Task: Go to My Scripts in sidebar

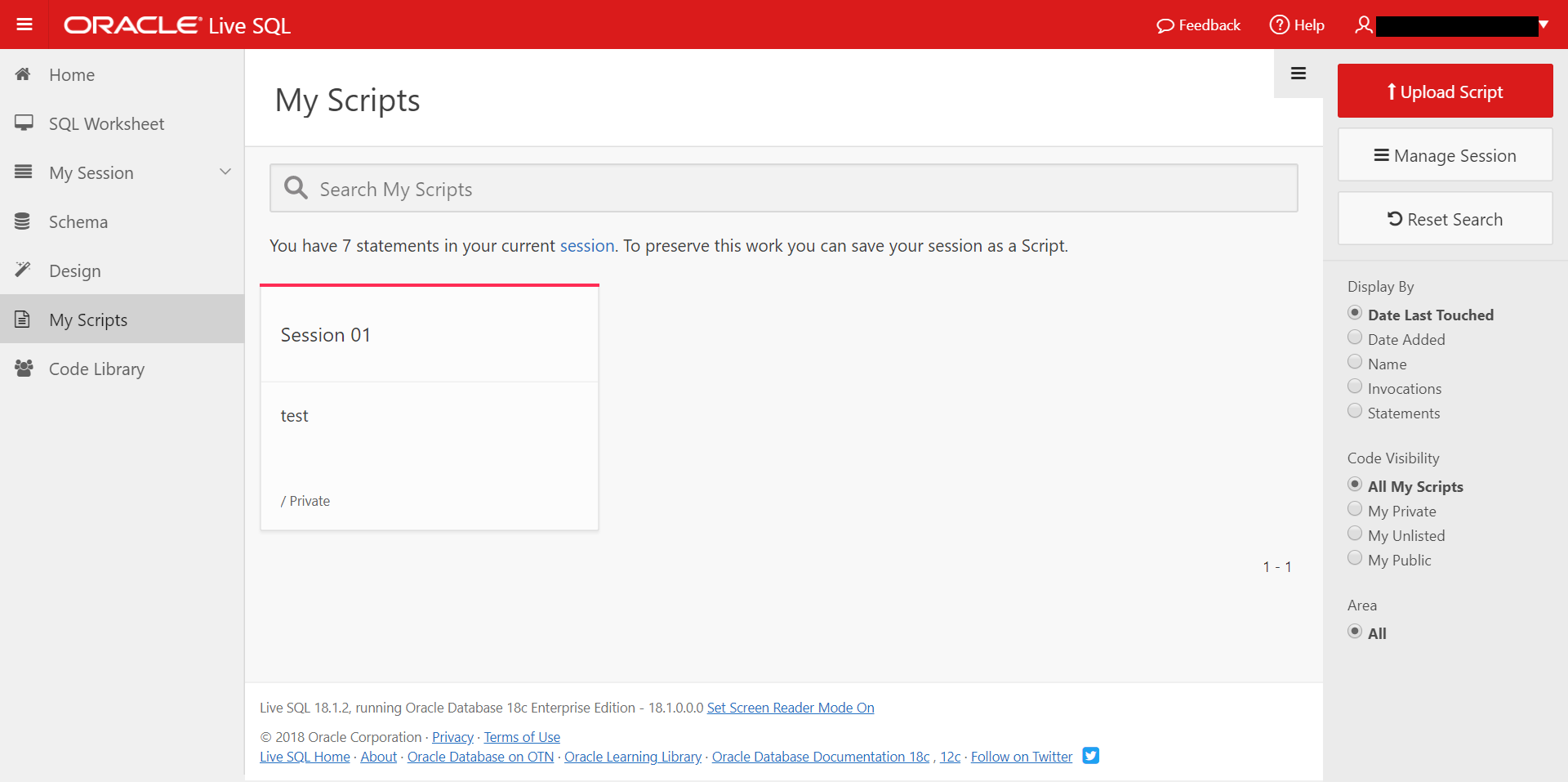Action: tap(88, 320)
